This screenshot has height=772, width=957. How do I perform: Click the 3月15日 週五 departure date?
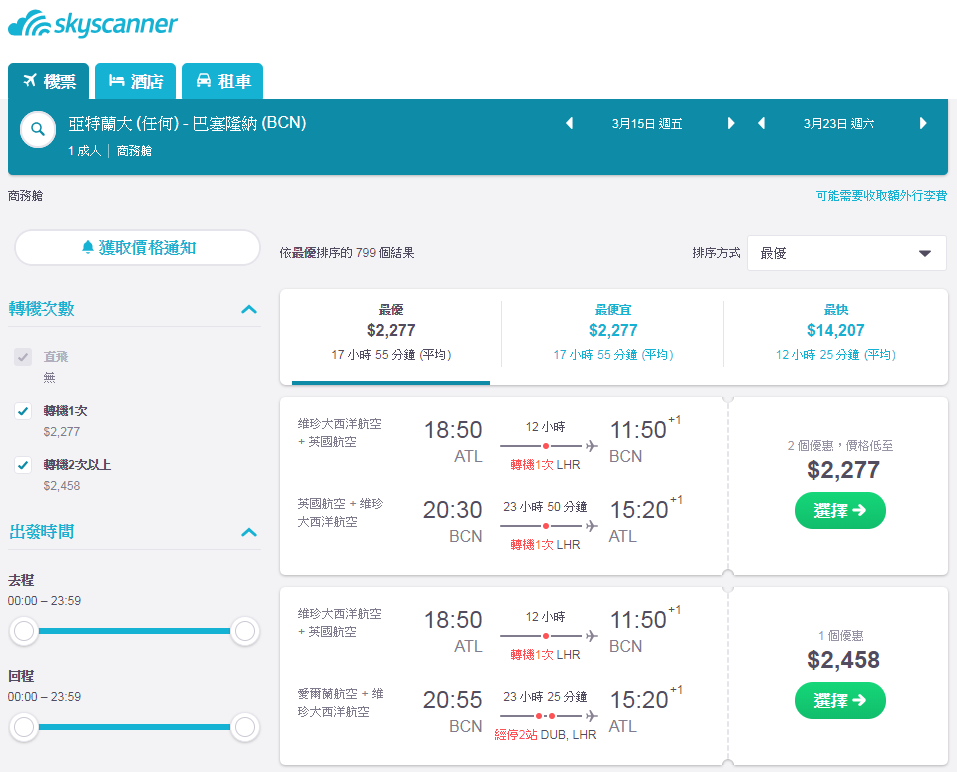(x=647, y=124)
